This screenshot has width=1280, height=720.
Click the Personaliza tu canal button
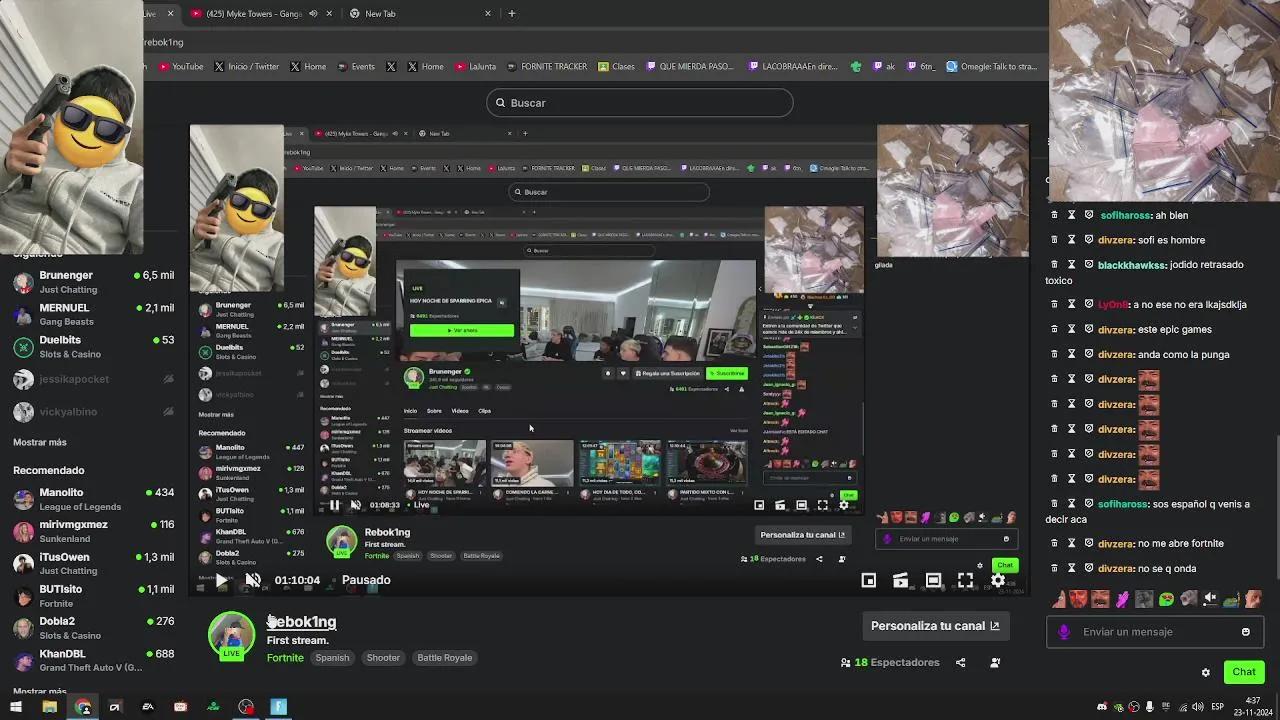[x=934, y=626]
